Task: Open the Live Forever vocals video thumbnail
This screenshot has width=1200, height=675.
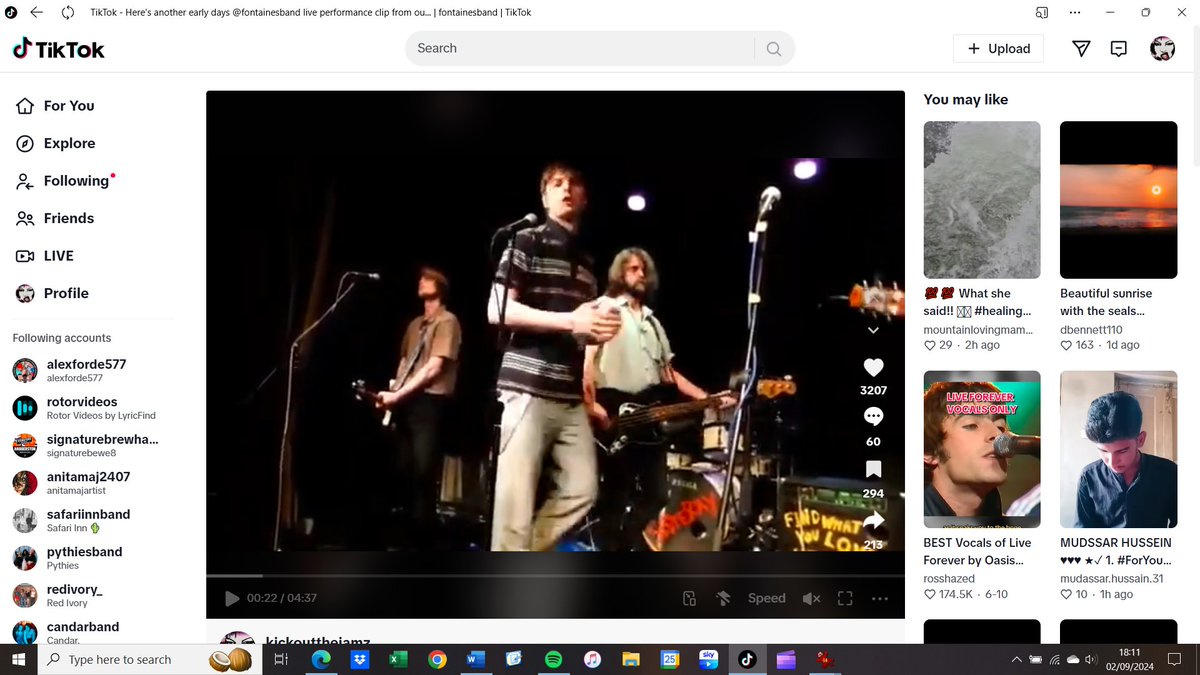Action: pyautogui.click(x=982, y=449)
